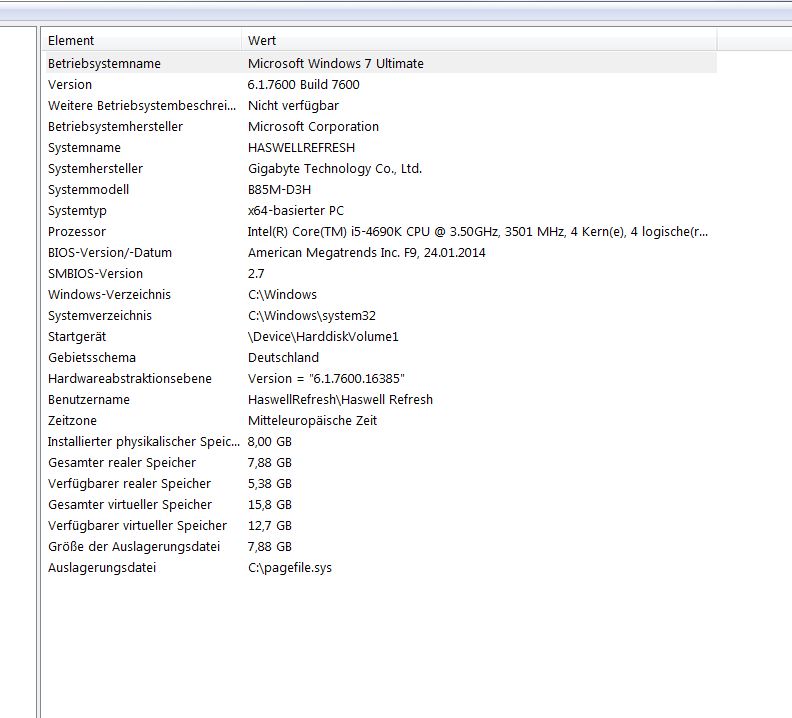Click Gigabyte Technology Co., Ltd. value
Image resolution: width=792 pixels, height=718 pixels.
[x=334, y=168]
